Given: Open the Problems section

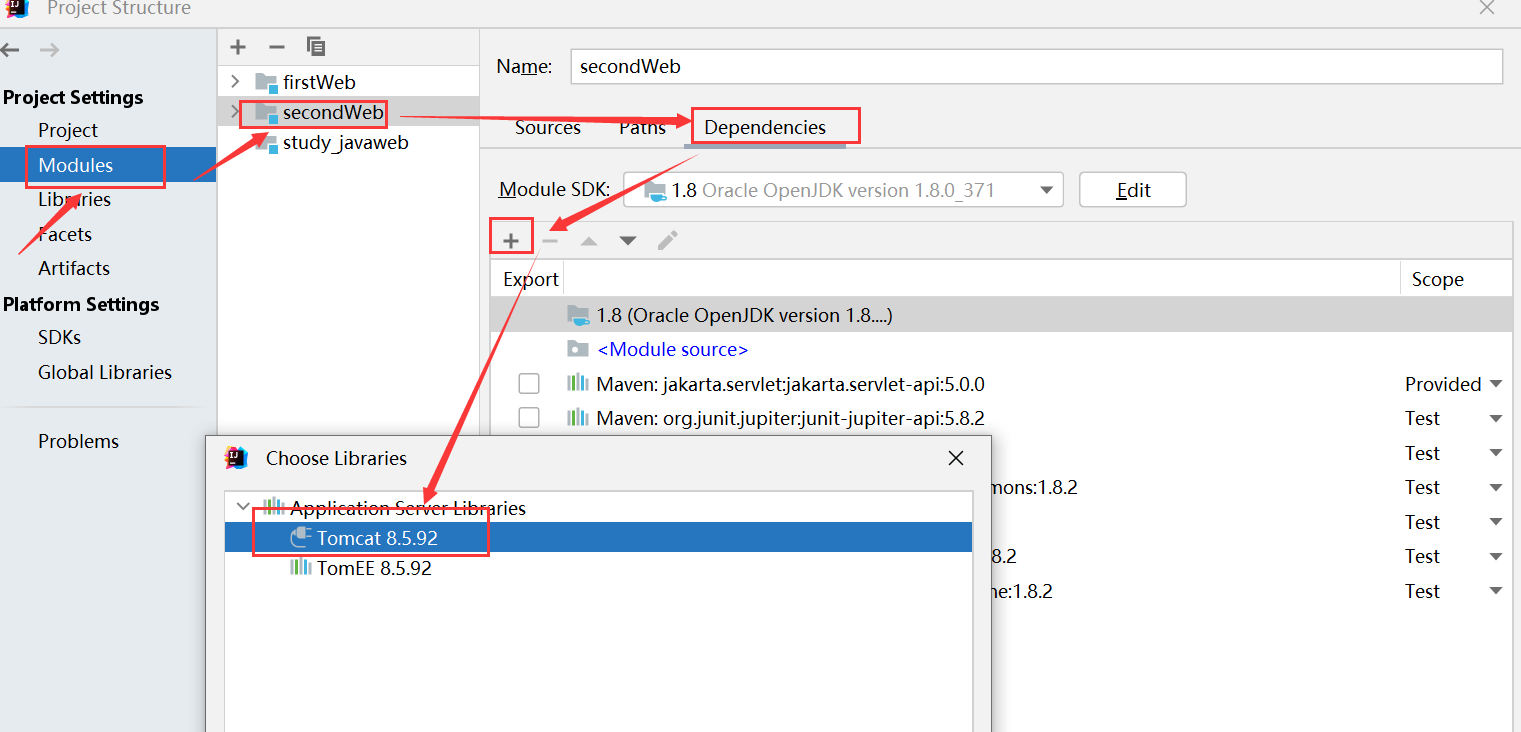Looking at the screenshot, I should coord(78,441).
